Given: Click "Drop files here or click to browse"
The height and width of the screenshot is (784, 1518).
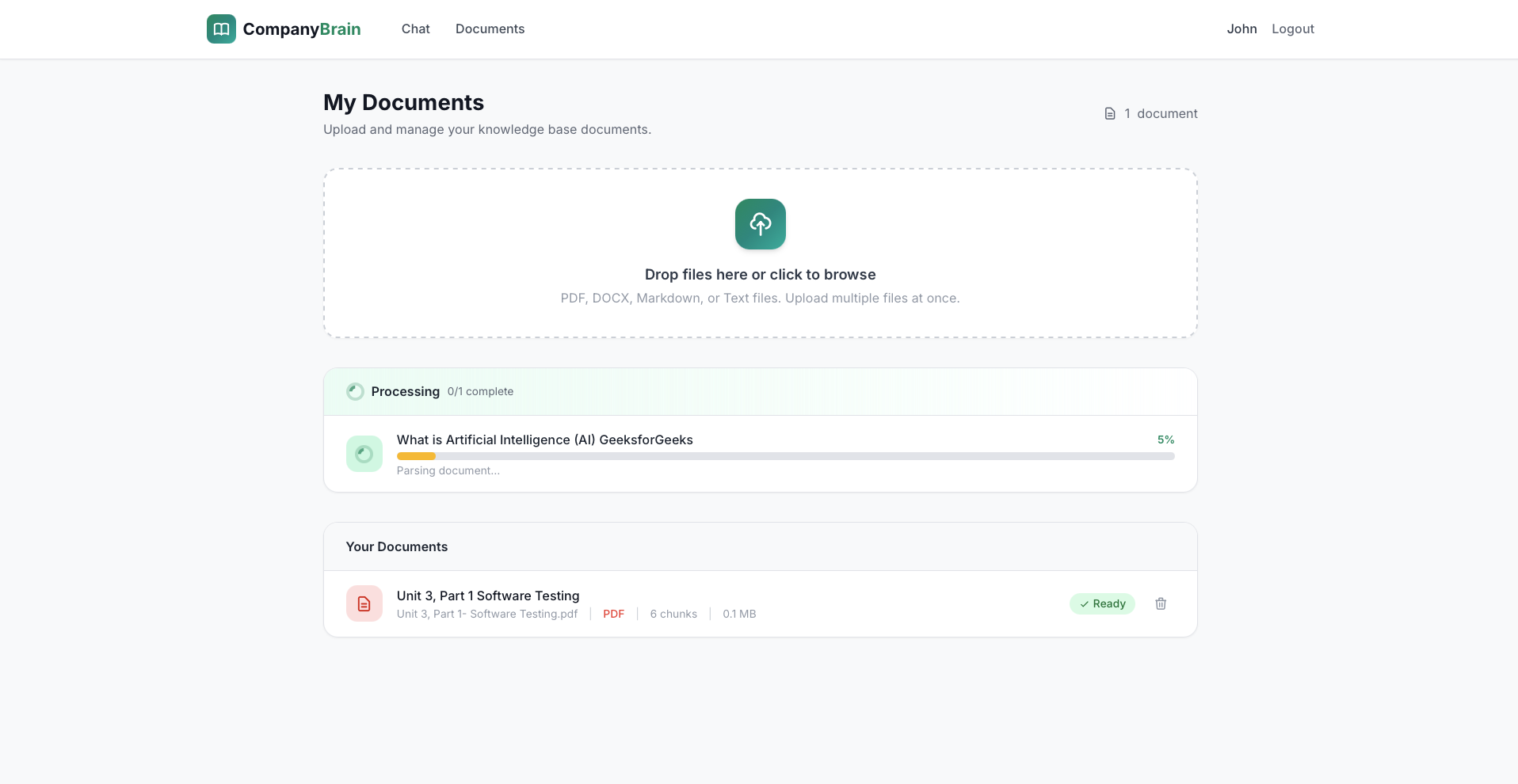Looking at the screenshot, I should coord(760,274).
